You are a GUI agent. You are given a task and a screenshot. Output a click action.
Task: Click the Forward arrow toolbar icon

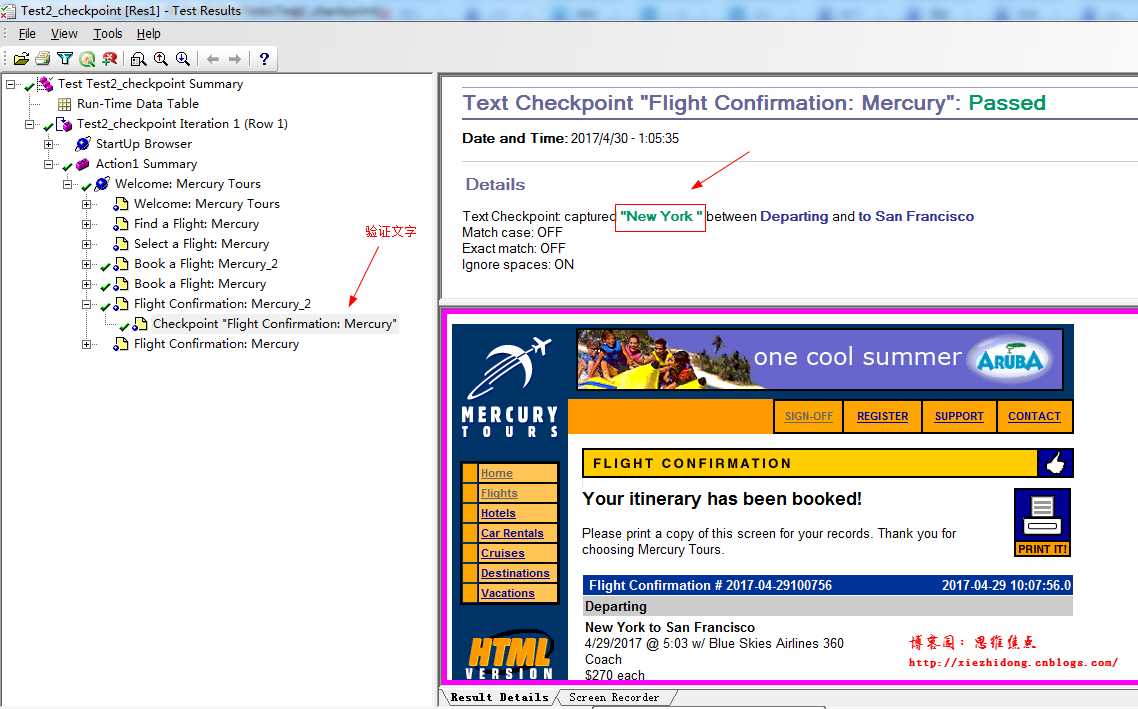click(x=234, y=59)
